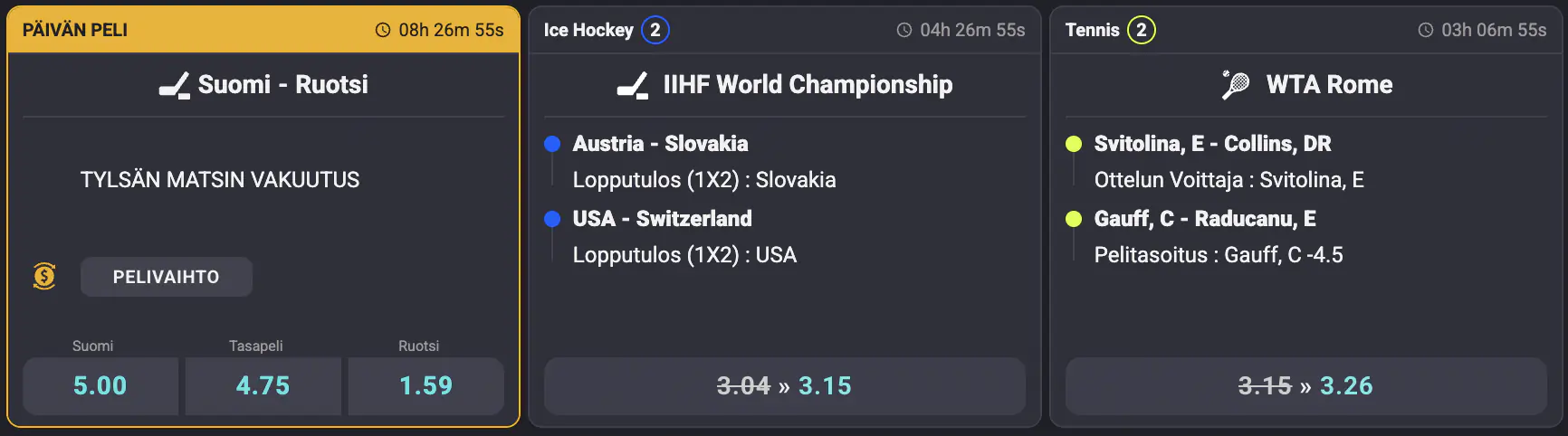Click the cash-out coin icon beside Pelivaihto
The image size is (1568, 436).
(44, 276)
